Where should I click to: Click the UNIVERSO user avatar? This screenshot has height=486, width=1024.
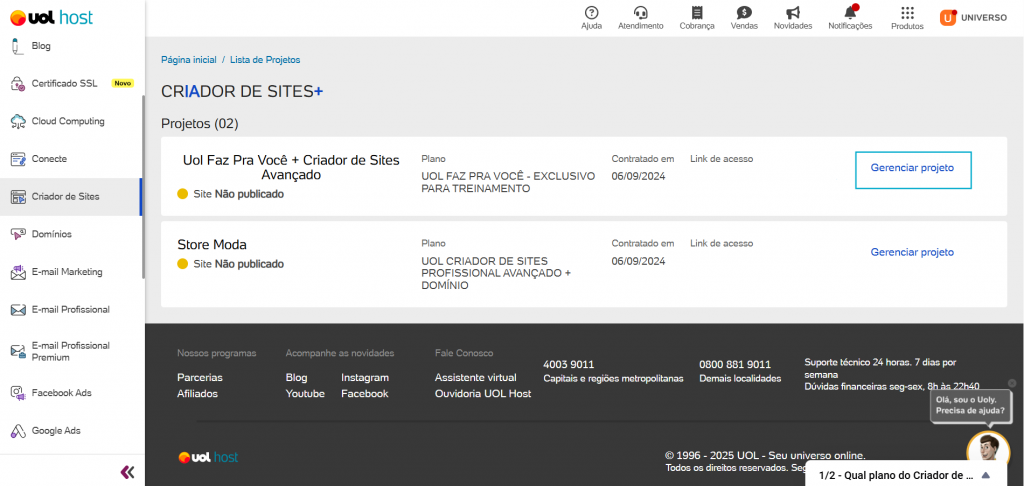coord(948,18)
